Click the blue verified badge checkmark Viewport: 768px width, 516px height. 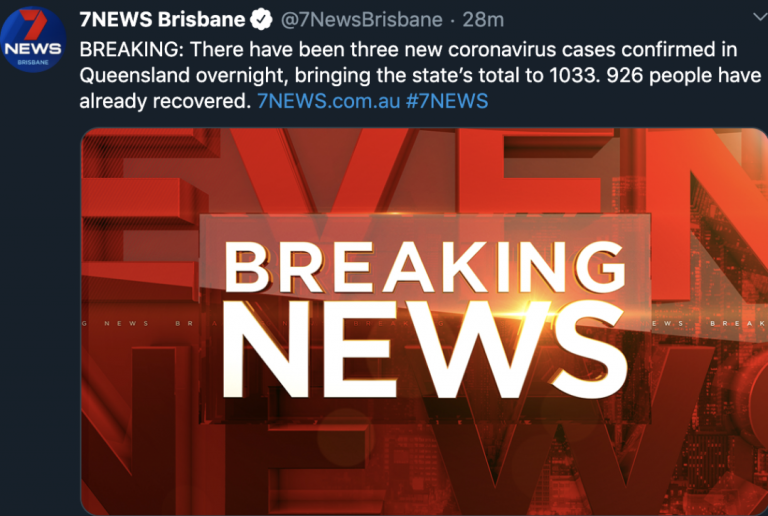pos(262,20)
